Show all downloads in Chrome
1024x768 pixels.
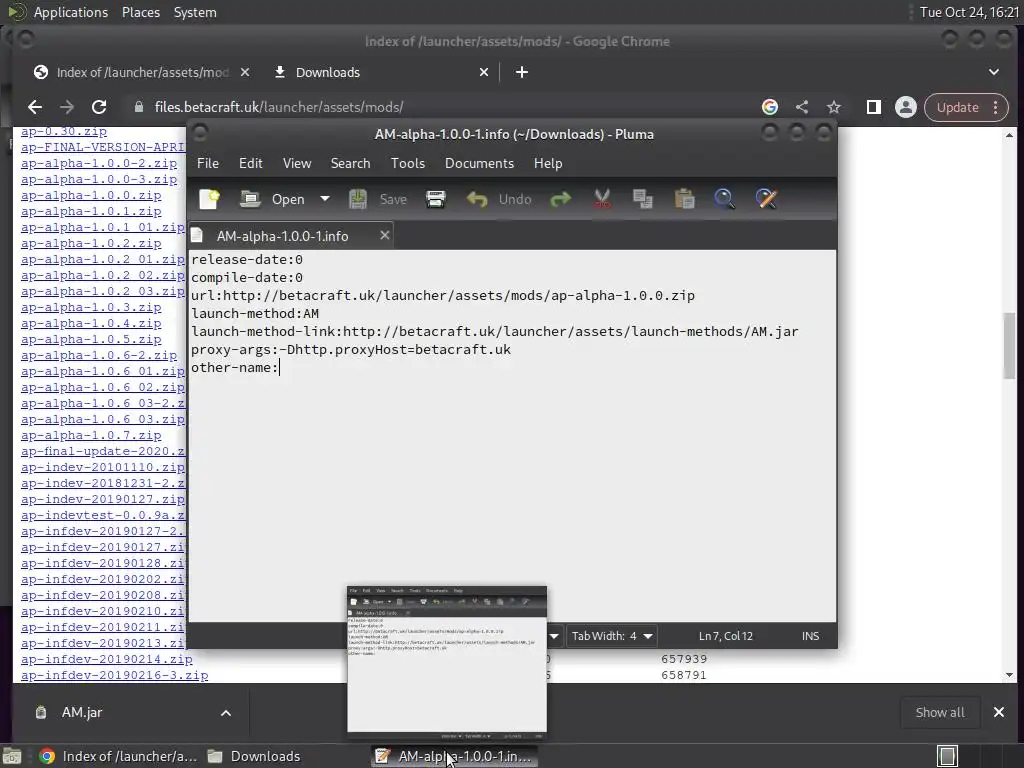tap(940, 712)
